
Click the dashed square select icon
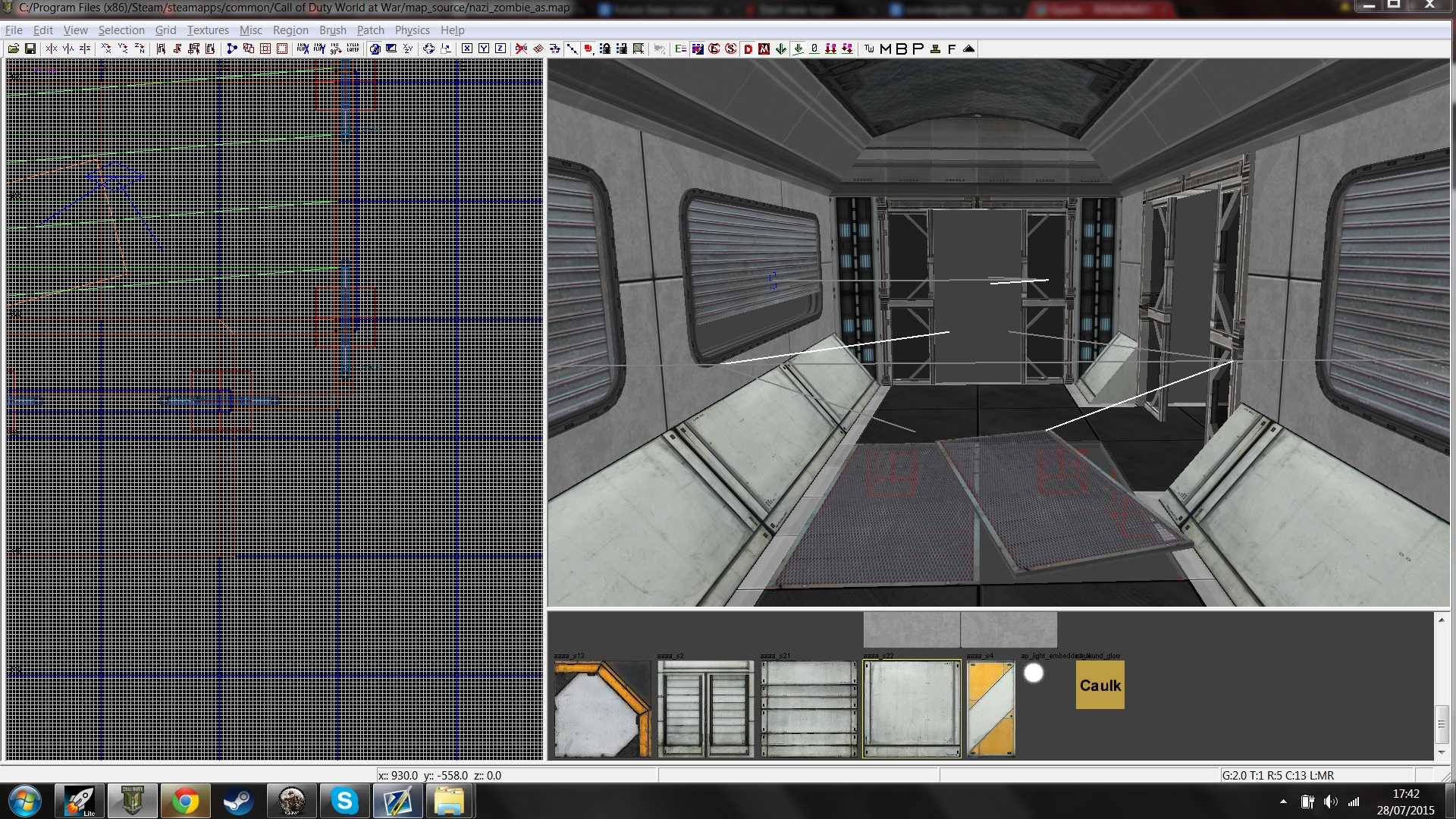(282, 49)
